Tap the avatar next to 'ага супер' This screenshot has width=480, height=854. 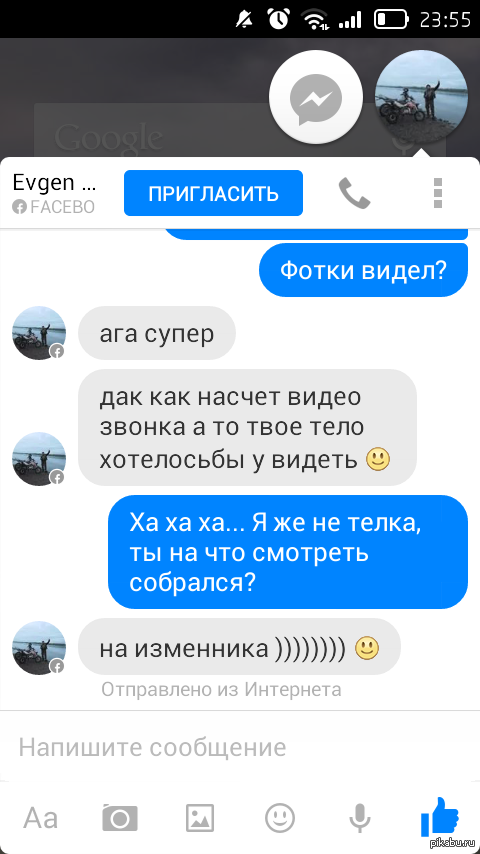[39, 333]
